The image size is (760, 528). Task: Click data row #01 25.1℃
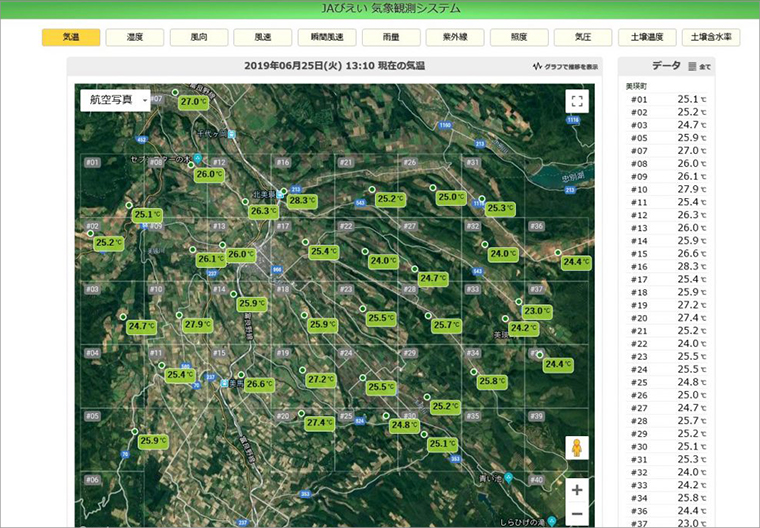tap(667, 99)
